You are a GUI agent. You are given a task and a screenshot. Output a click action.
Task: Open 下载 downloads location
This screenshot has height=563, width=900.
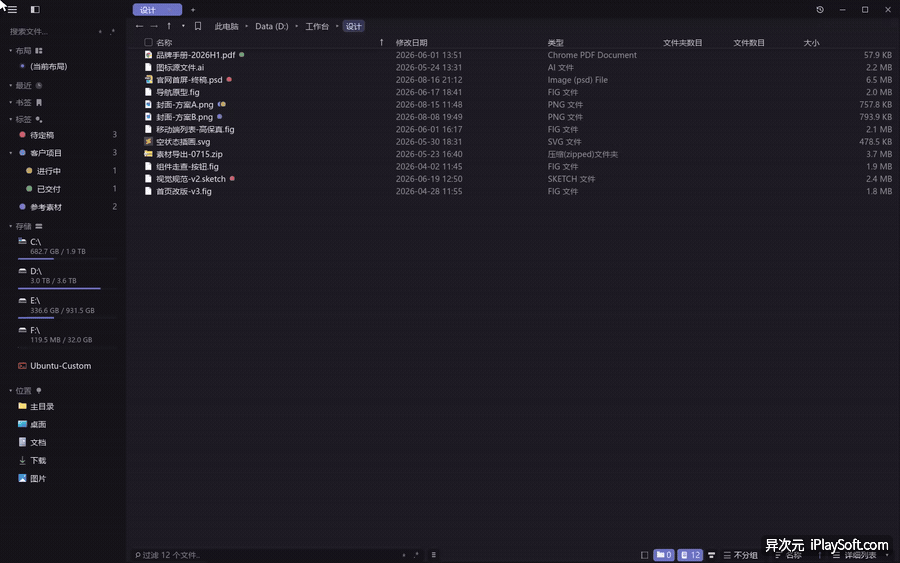point(38,461)
